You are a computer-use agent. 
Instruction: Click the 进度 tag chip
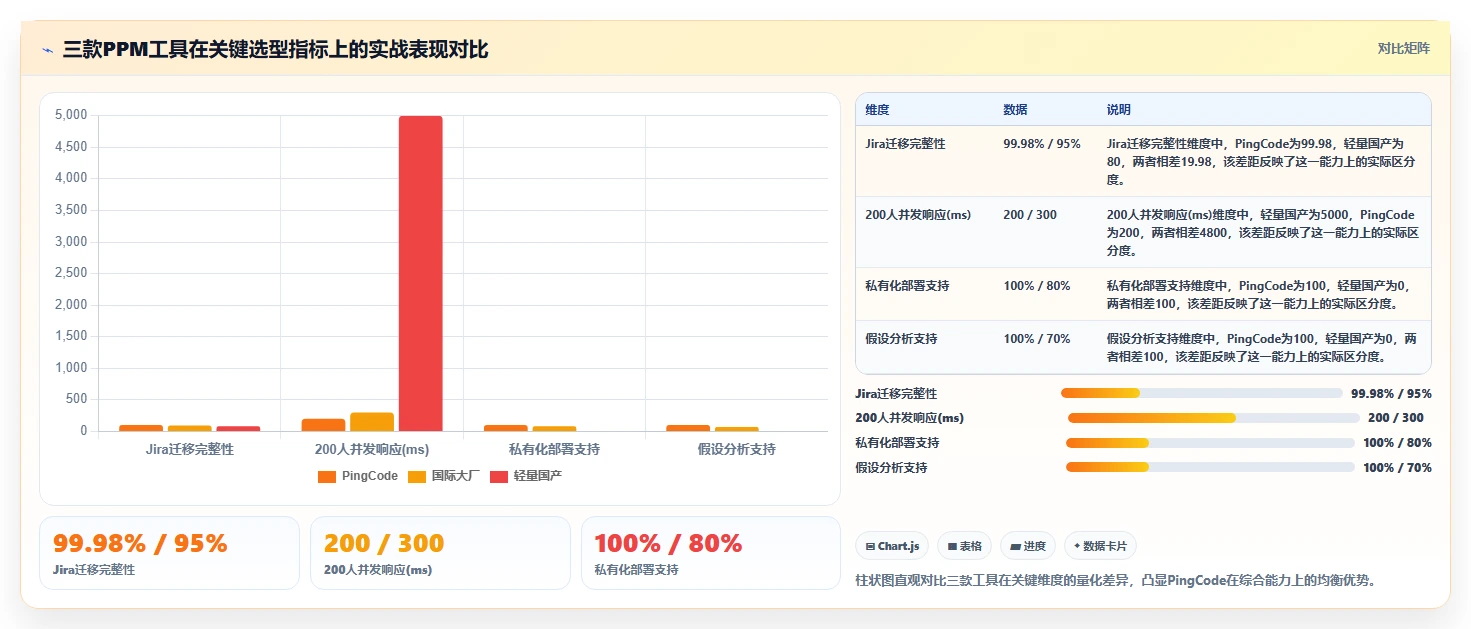(1028, 546)
